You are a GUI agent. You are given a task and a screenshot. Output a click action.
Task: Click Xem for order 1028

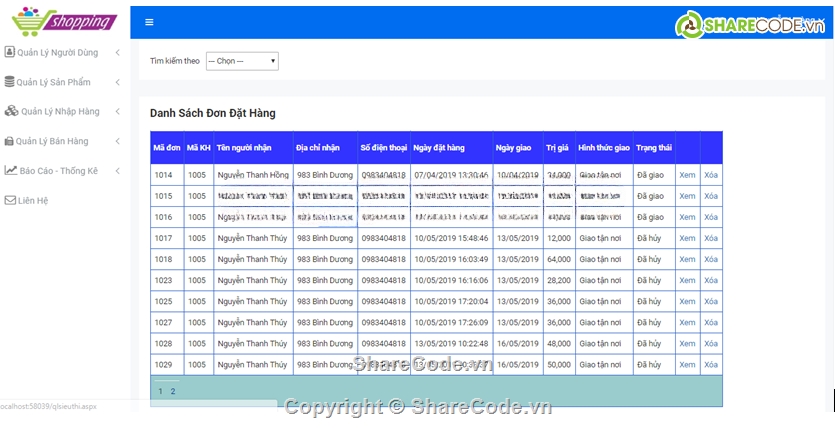pos(687,343)
